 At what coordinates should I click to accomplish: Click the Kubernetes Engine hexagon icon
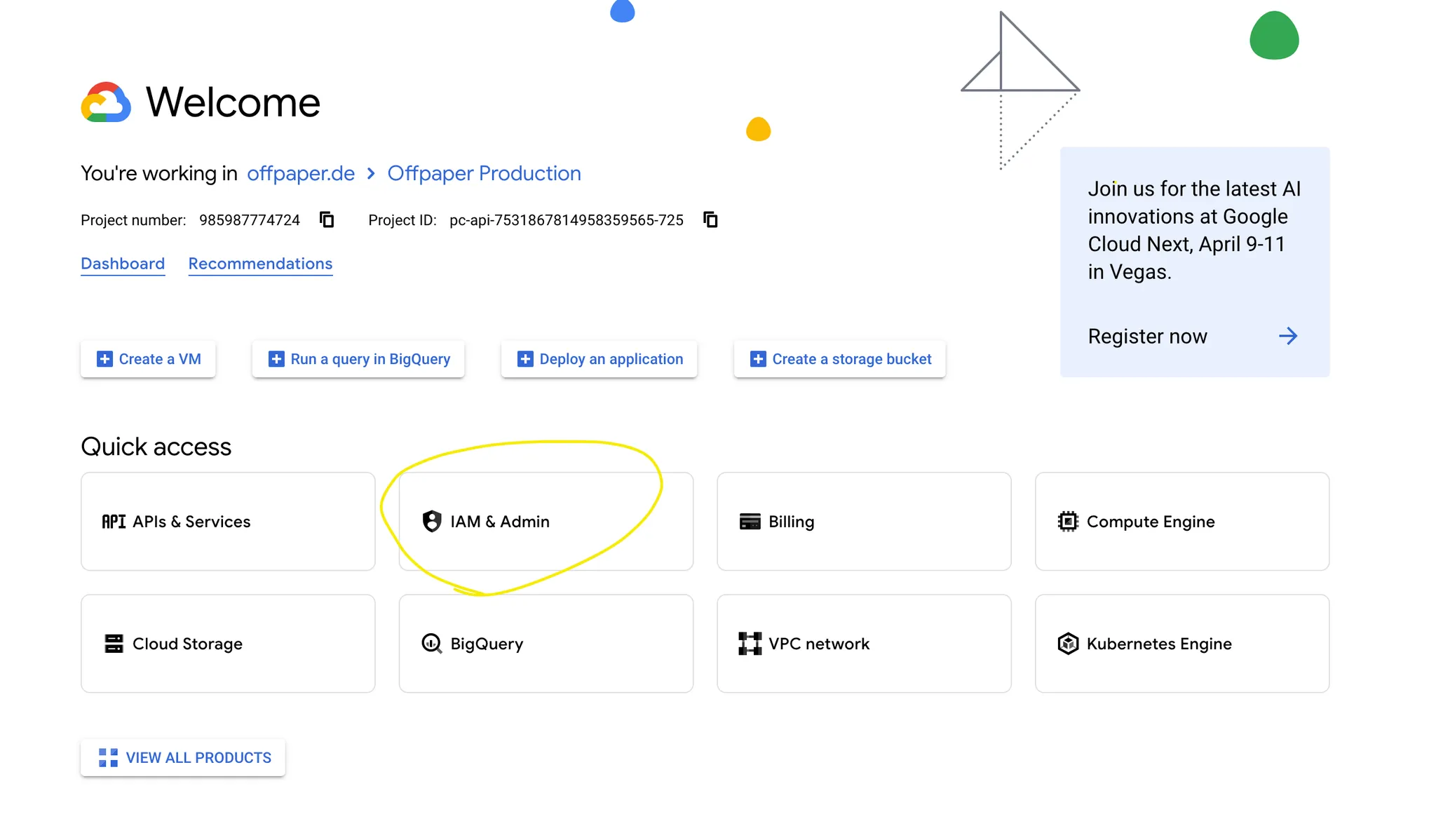click(x=1067, y=643)
